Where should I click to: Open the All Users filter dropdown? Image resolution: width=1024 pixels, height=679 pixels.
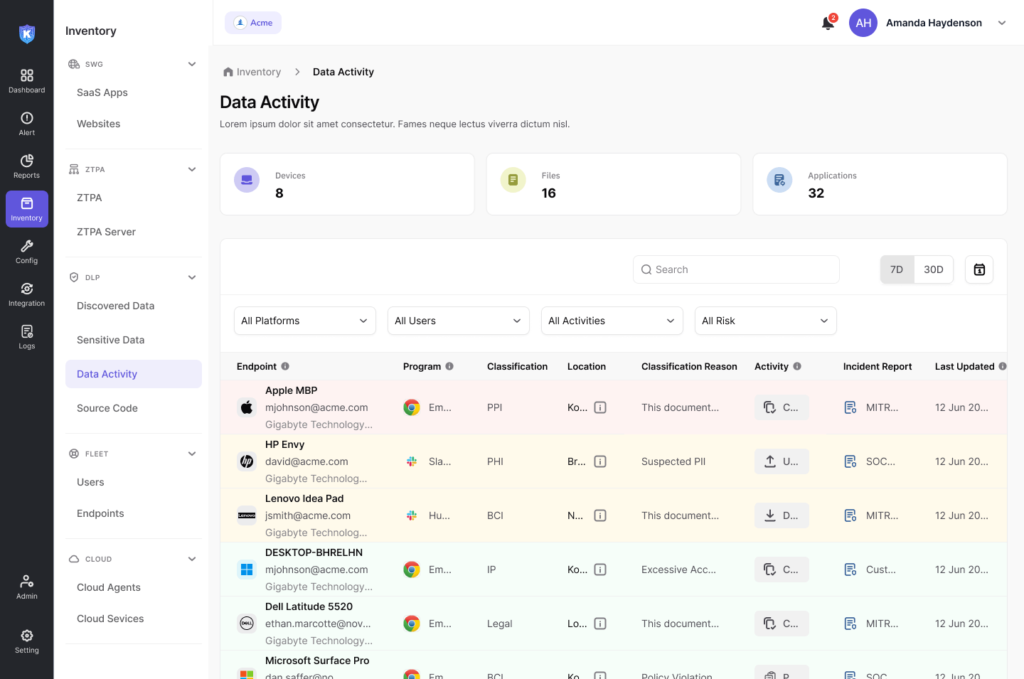coord(458,320)
